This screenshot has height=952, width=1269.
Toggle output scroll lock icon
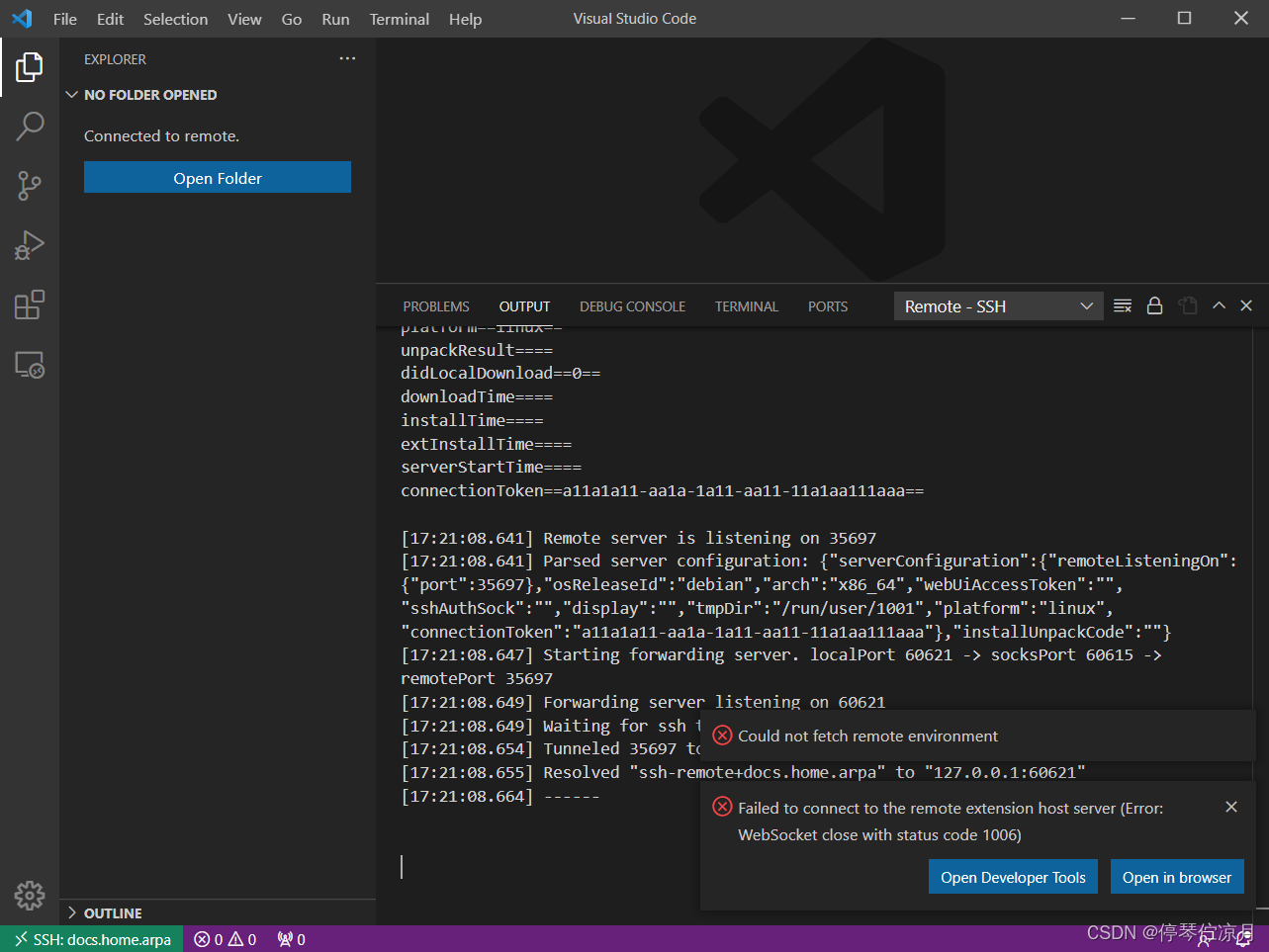click(x=1154, y=306)
